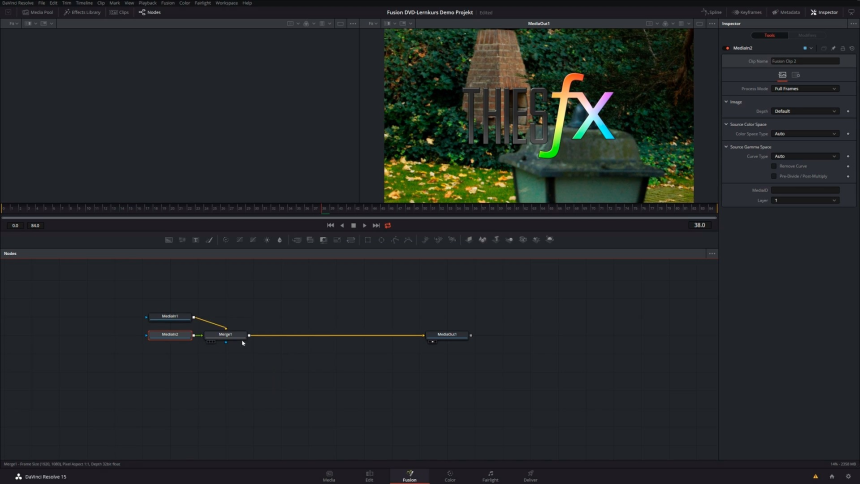The image size is (860, 484).
Task: Add a Matte Control tool from the toolbar
Action: pos(324,240)
